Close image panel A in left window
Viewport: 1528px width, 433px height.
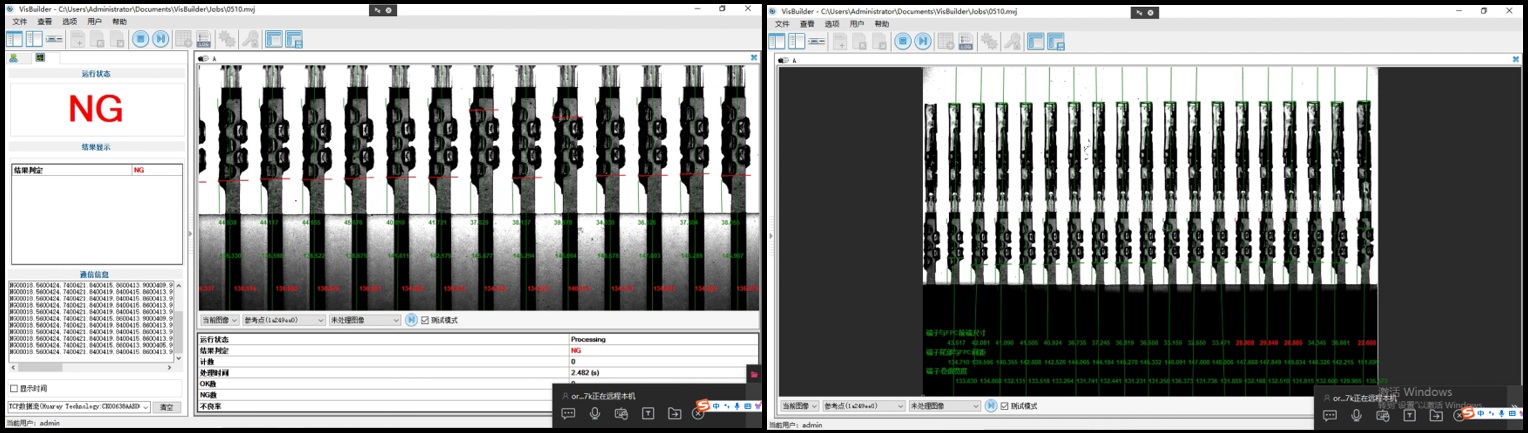[x=754, y=58]
